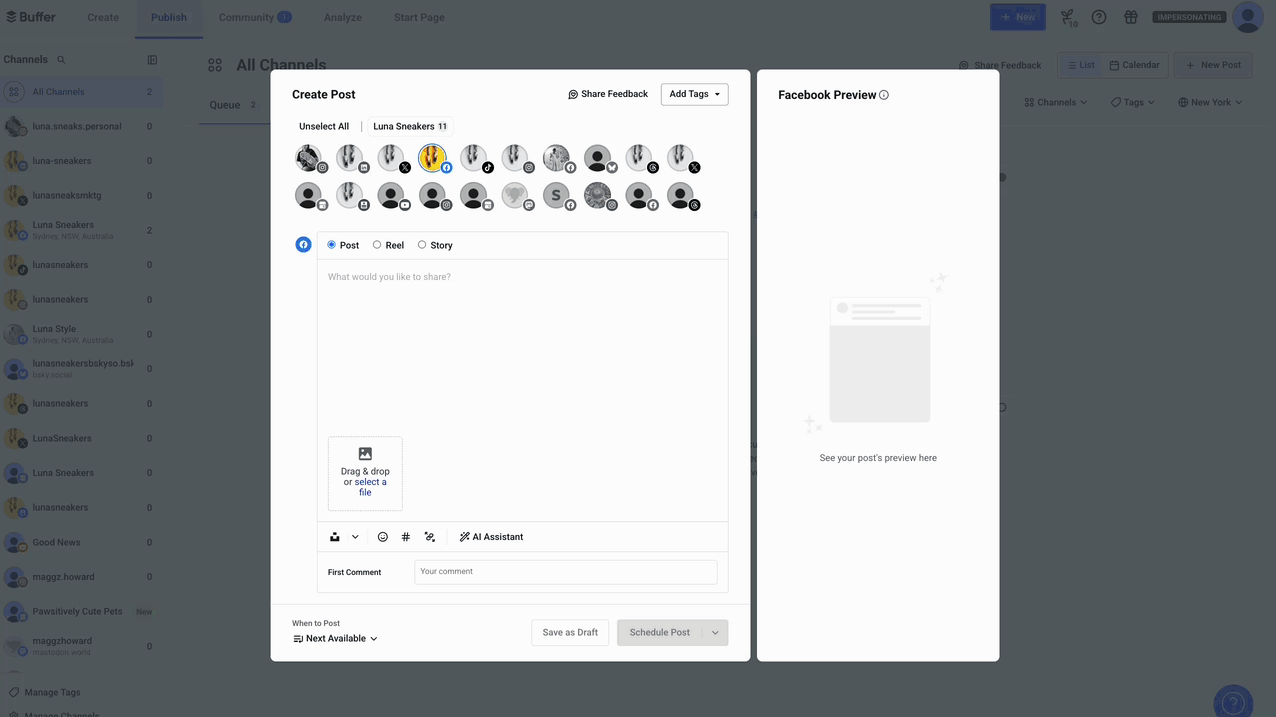Select the LinkedIn sneaker channel avatar
Viewport: 1276px width, 717px height.
pyautogui.click(x=349, y=158)
